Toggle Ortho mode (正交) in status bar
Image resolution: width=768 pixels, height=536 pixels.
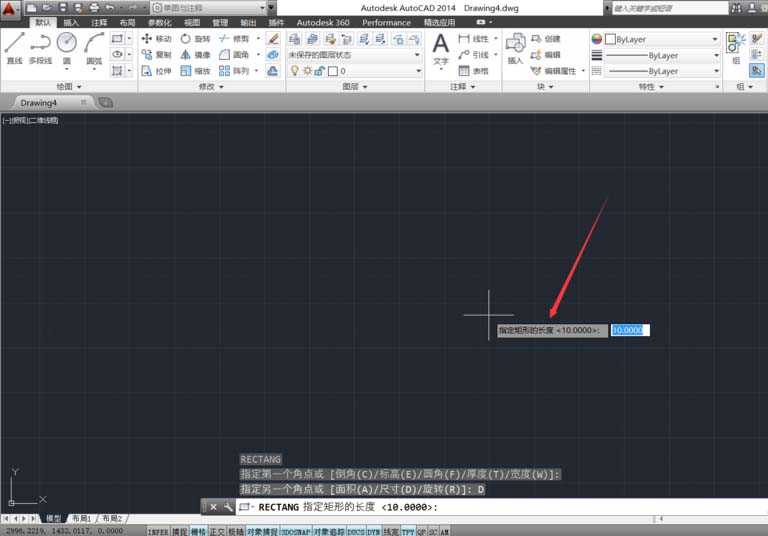[217, 531]
